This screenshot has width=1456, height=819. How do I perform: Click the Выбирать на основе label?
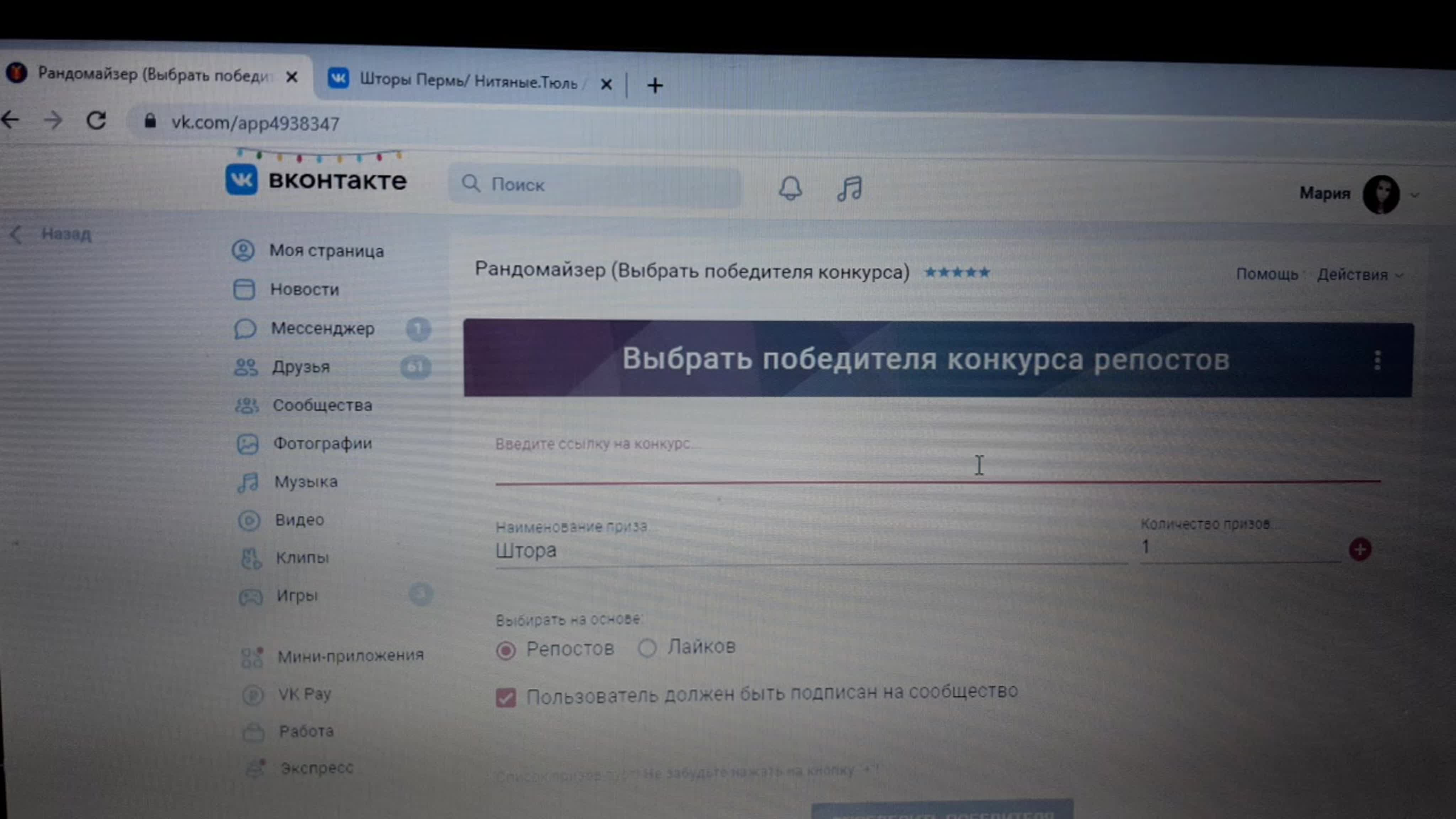pos(569,620)
